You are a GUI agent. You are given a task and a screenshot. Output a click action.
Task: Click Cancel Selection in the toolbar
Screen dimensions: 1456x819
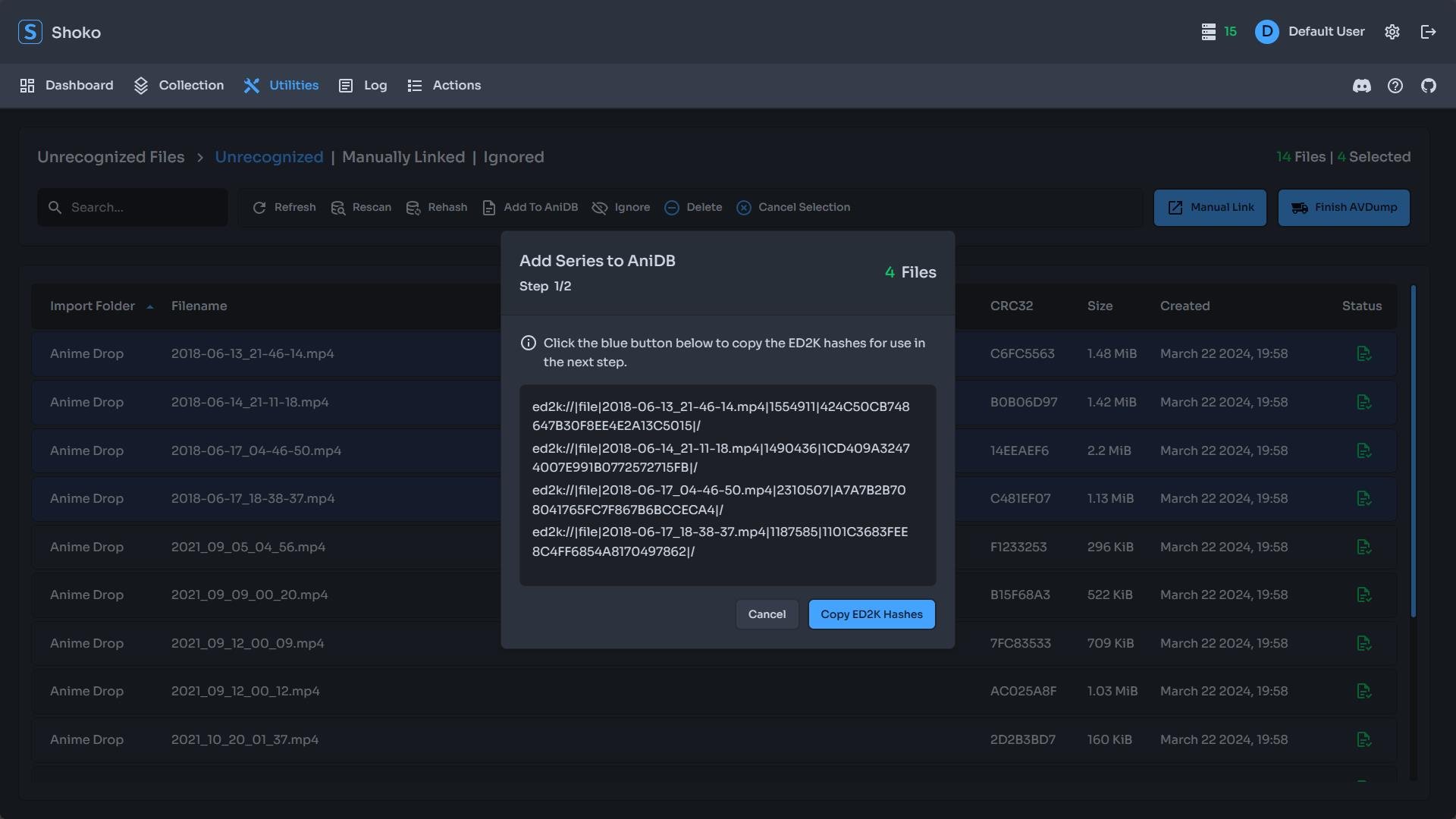(793, 208)
